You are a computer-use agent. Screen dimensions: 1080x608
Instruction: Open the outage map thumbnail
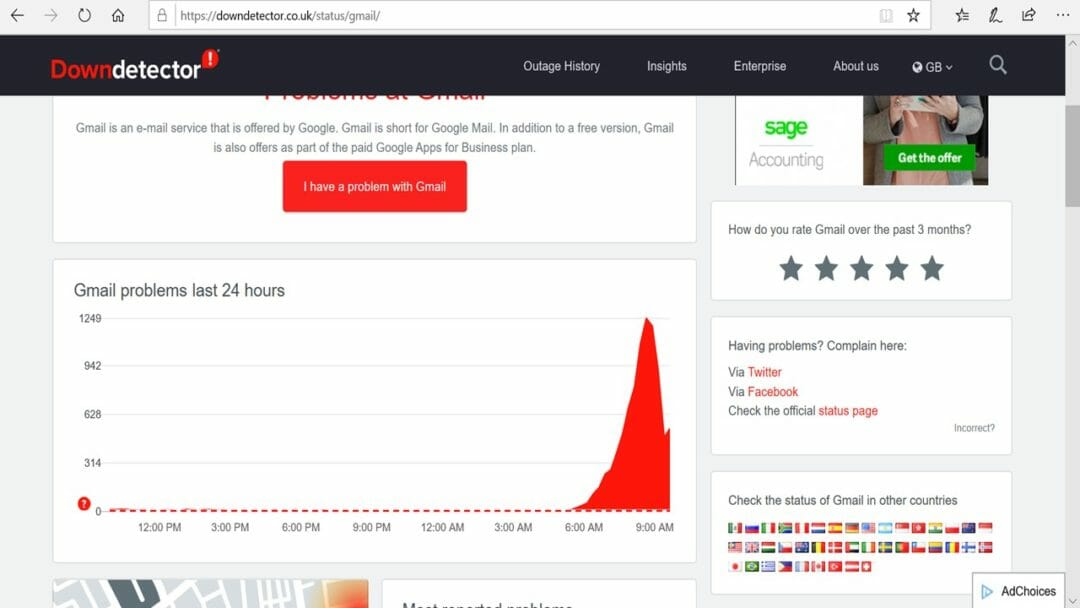pyautogui.click(x=211, y=594)
